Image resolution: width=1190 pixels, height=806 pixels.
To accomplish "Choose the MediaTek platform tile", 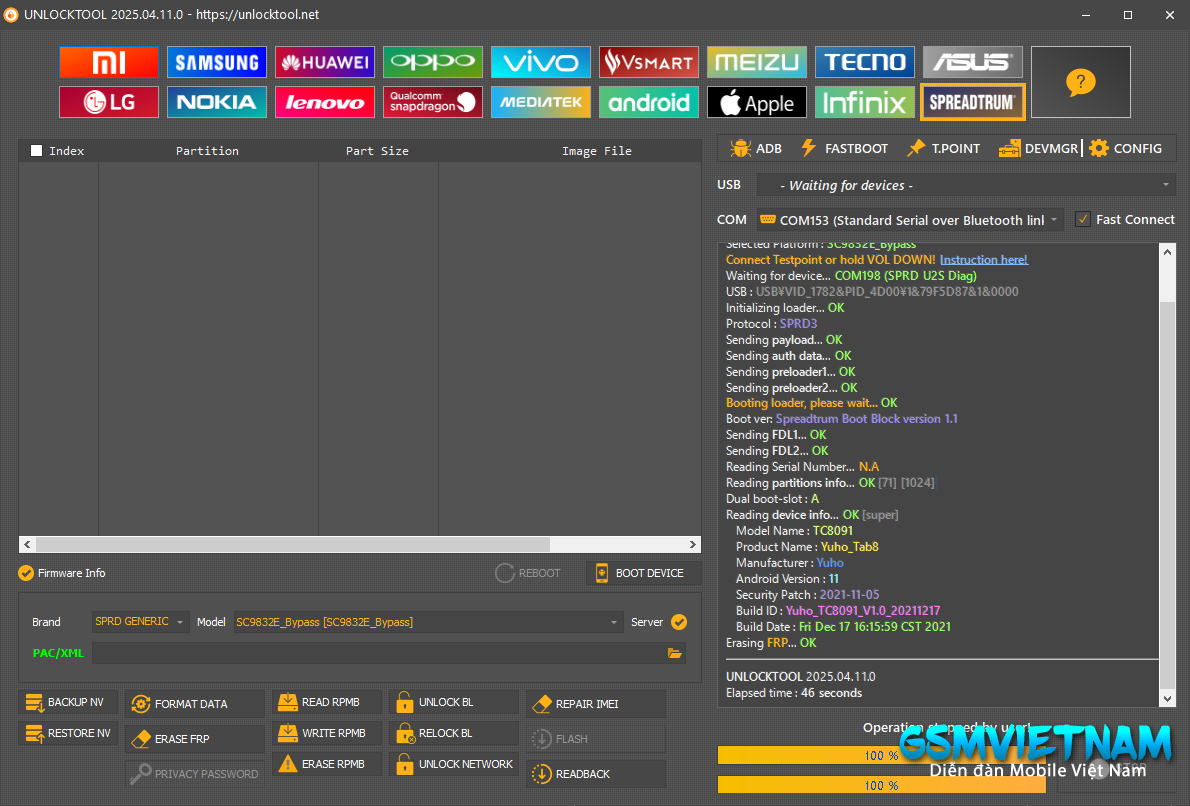I will tap(540, 102).
